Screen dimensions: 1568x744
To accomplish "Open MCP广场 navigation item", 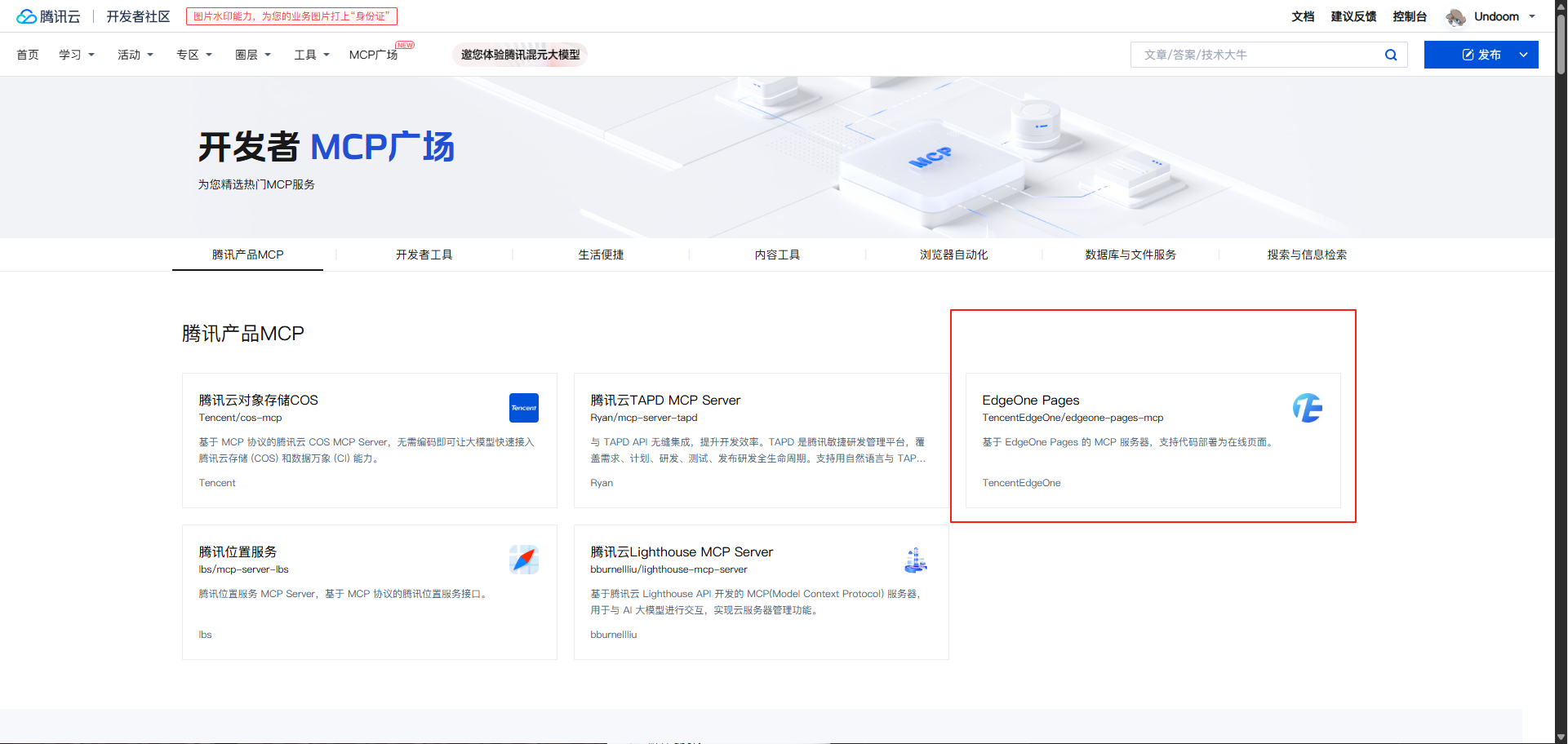I will [x=373, y=55].
